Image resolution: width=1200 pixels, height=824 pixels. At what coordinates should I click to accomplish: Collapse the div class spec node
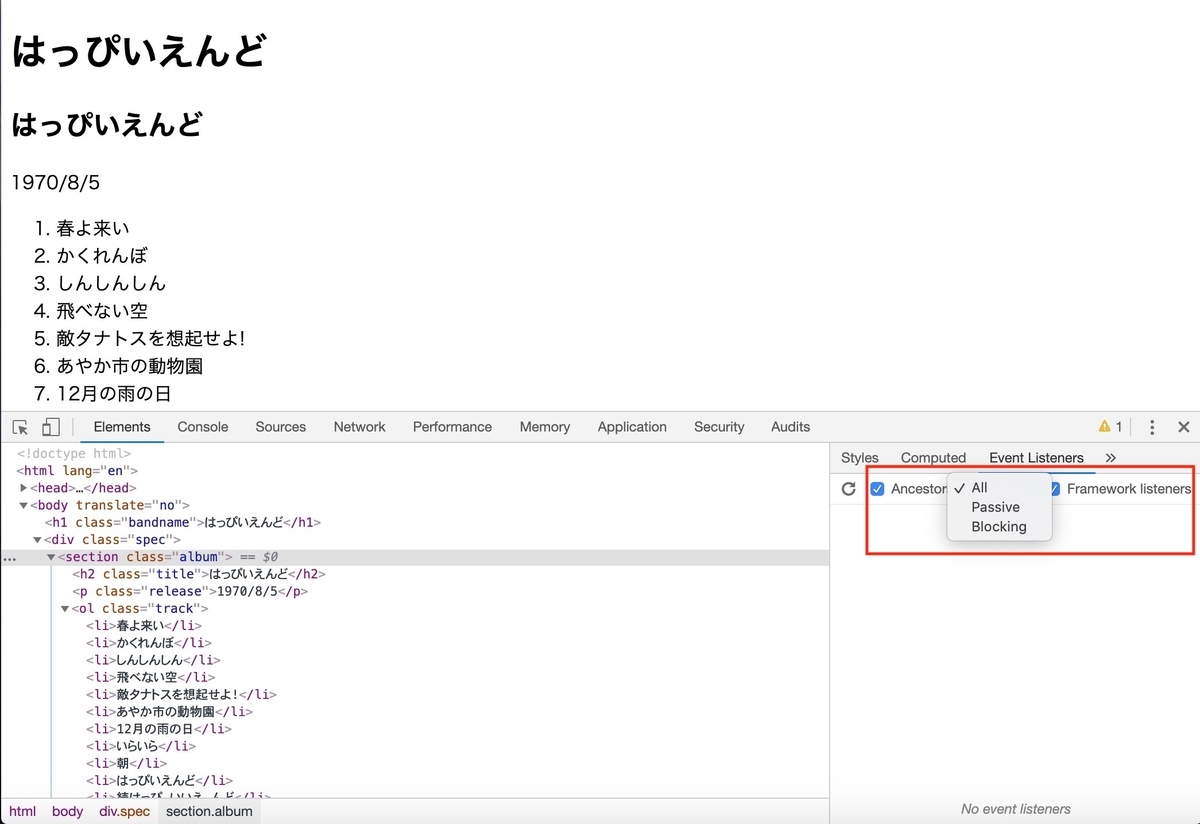click(x=37, y=540)
